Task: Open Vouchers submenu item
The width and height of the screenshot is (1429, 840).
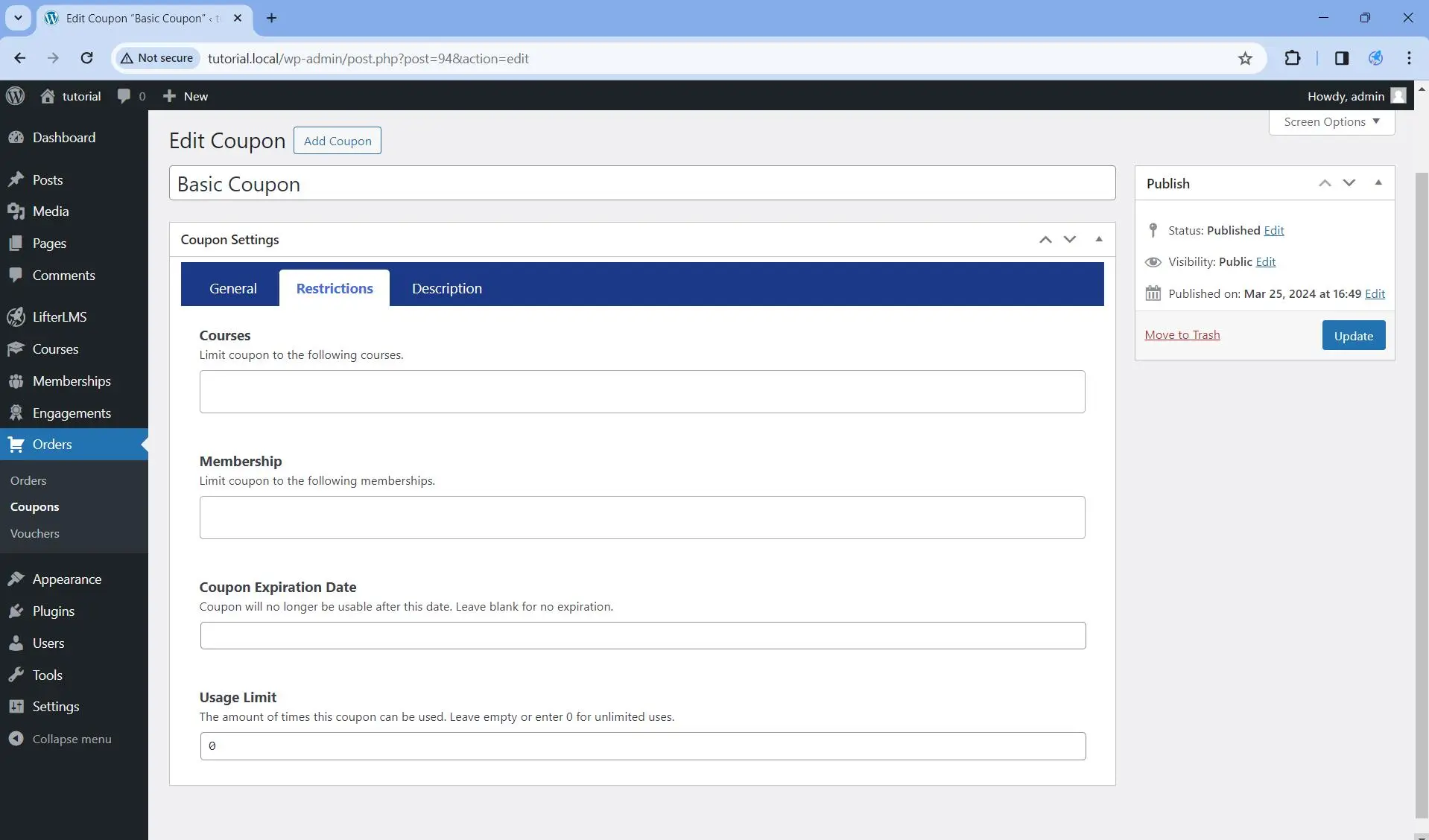Action: tap(35, 534)
